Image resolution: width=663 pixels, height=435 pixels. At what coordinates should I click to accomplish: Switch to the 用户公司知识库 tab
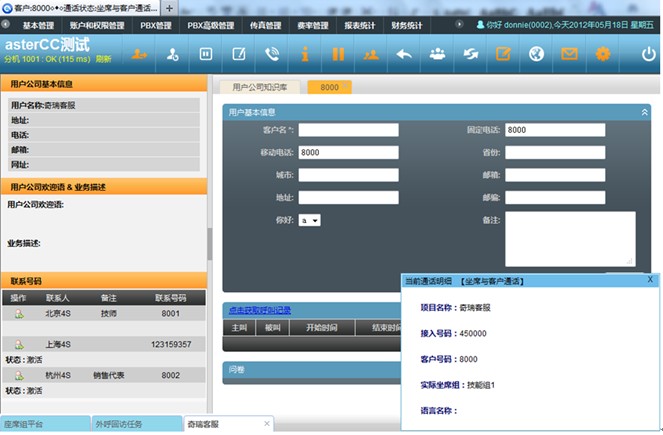click(259, 88)
